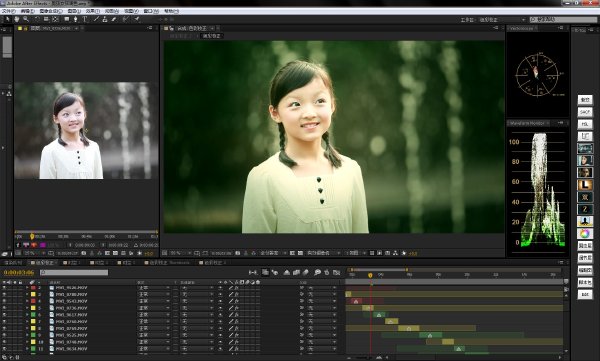Hide layer 10 with its eye toggle
Screen dimensions: 600x361
(x=4, y=342)
